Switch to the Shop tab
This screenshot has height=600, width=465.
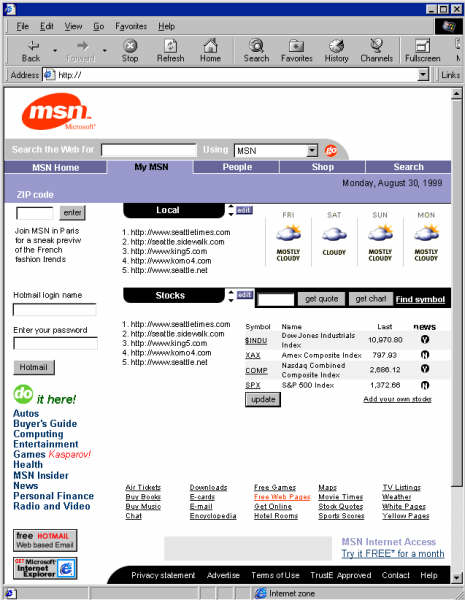[322, 167]
